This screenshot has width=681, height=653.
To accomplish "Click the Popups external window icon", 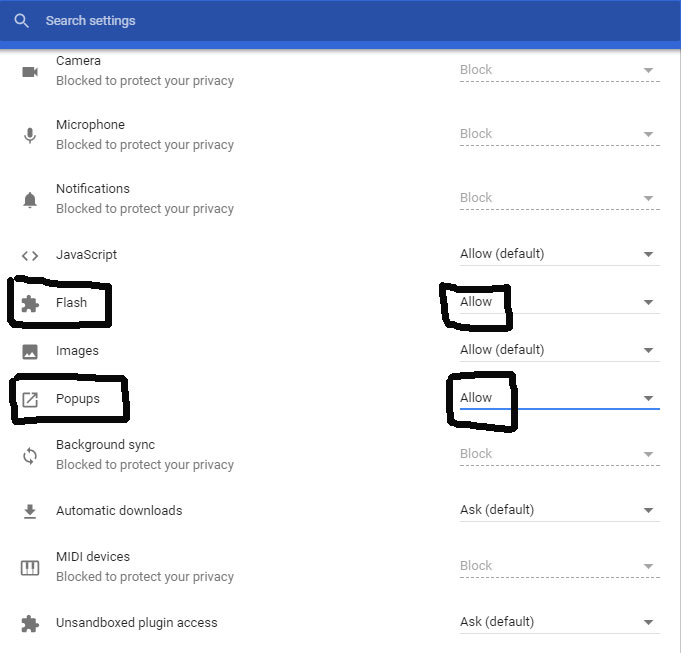I will (30, 399).
